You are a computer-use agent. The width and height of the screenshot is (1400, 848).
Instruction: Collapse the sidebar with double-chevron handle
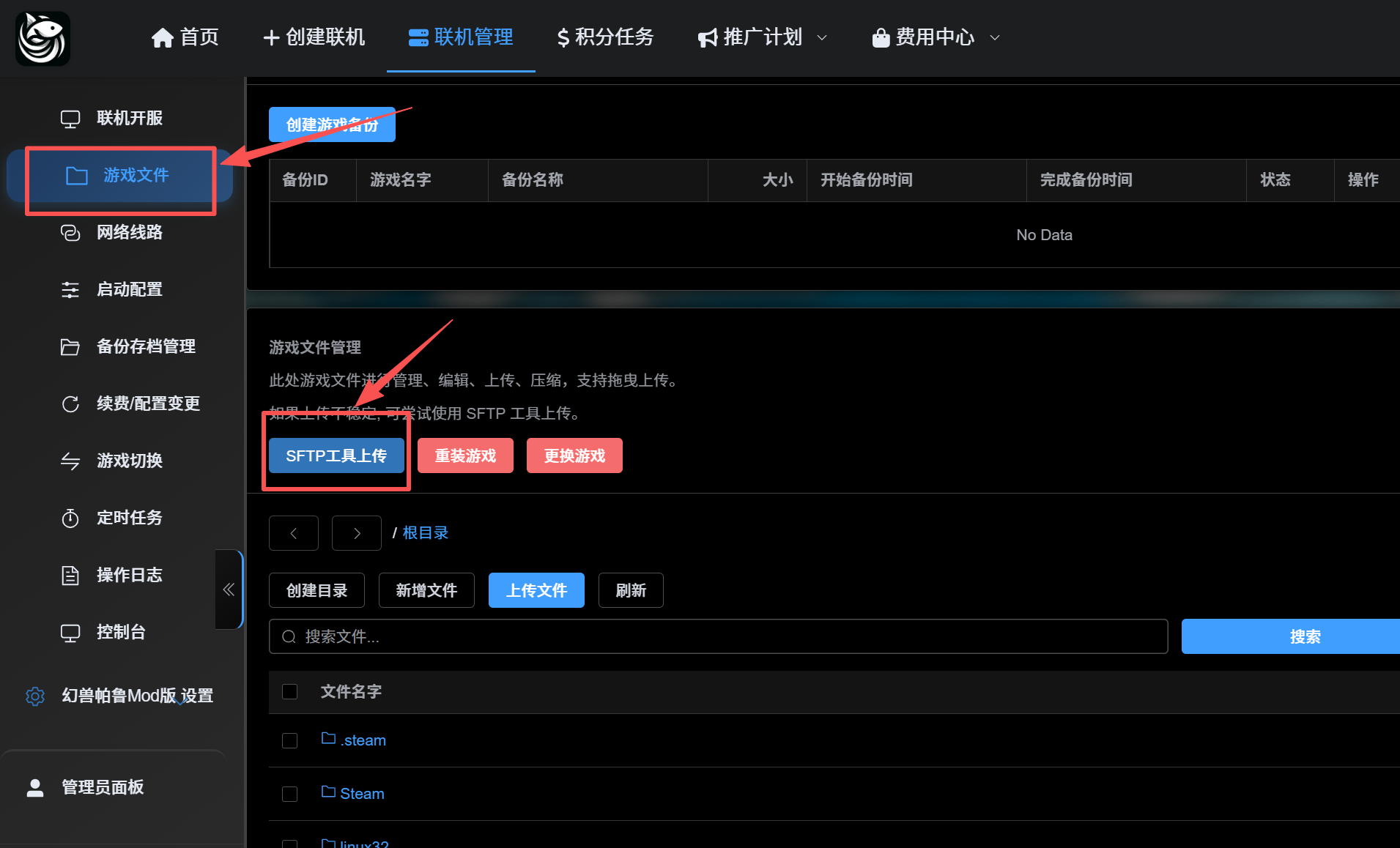click(x=229, y=589)
